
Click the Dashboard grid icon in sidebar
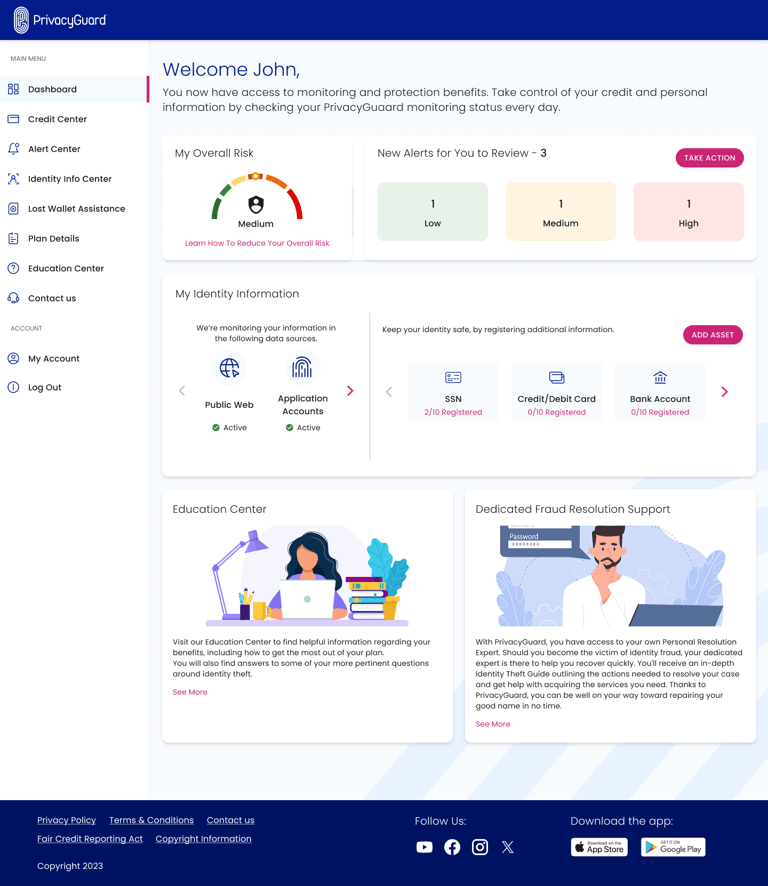[x=14, y=89]
